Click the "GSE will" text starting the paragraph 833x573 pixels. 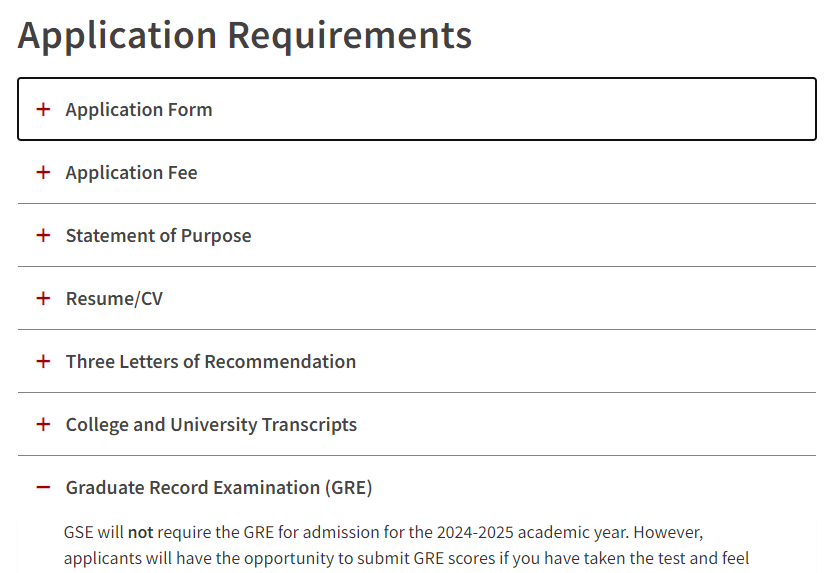[x=94, y=532]
